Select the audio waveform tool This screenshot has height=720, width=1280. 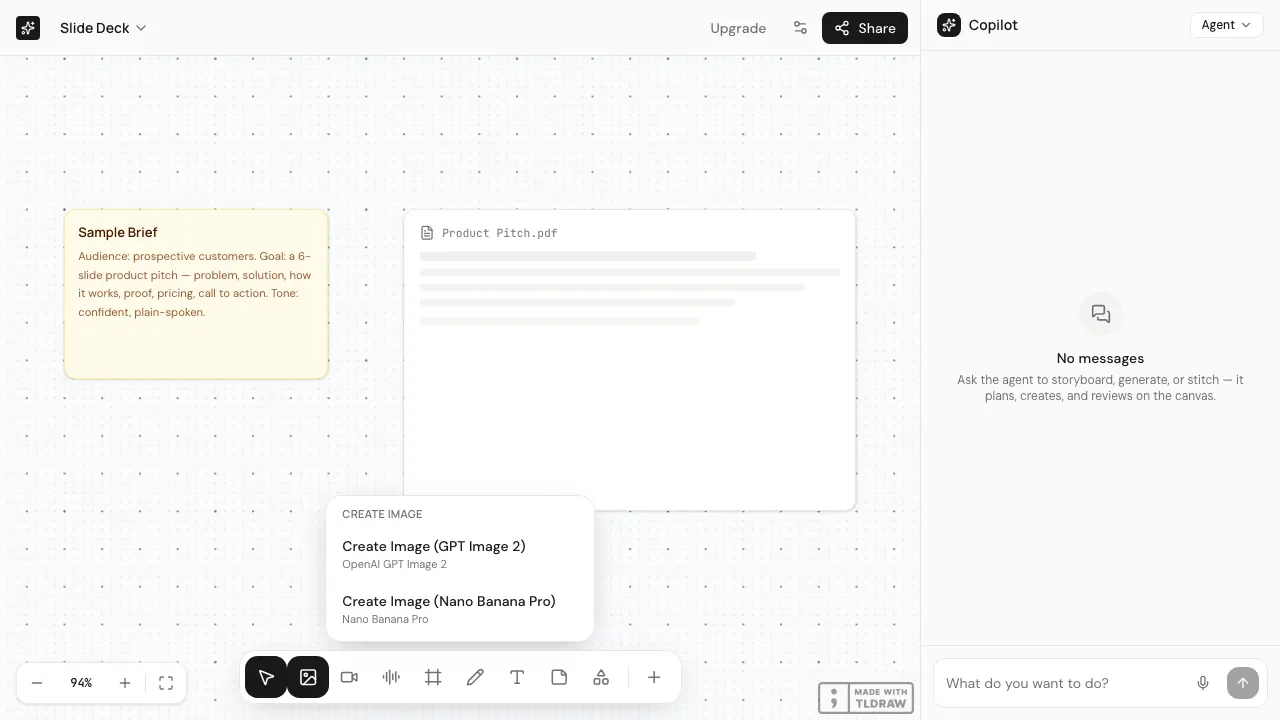pyautogui.click(x=391, y=677)
